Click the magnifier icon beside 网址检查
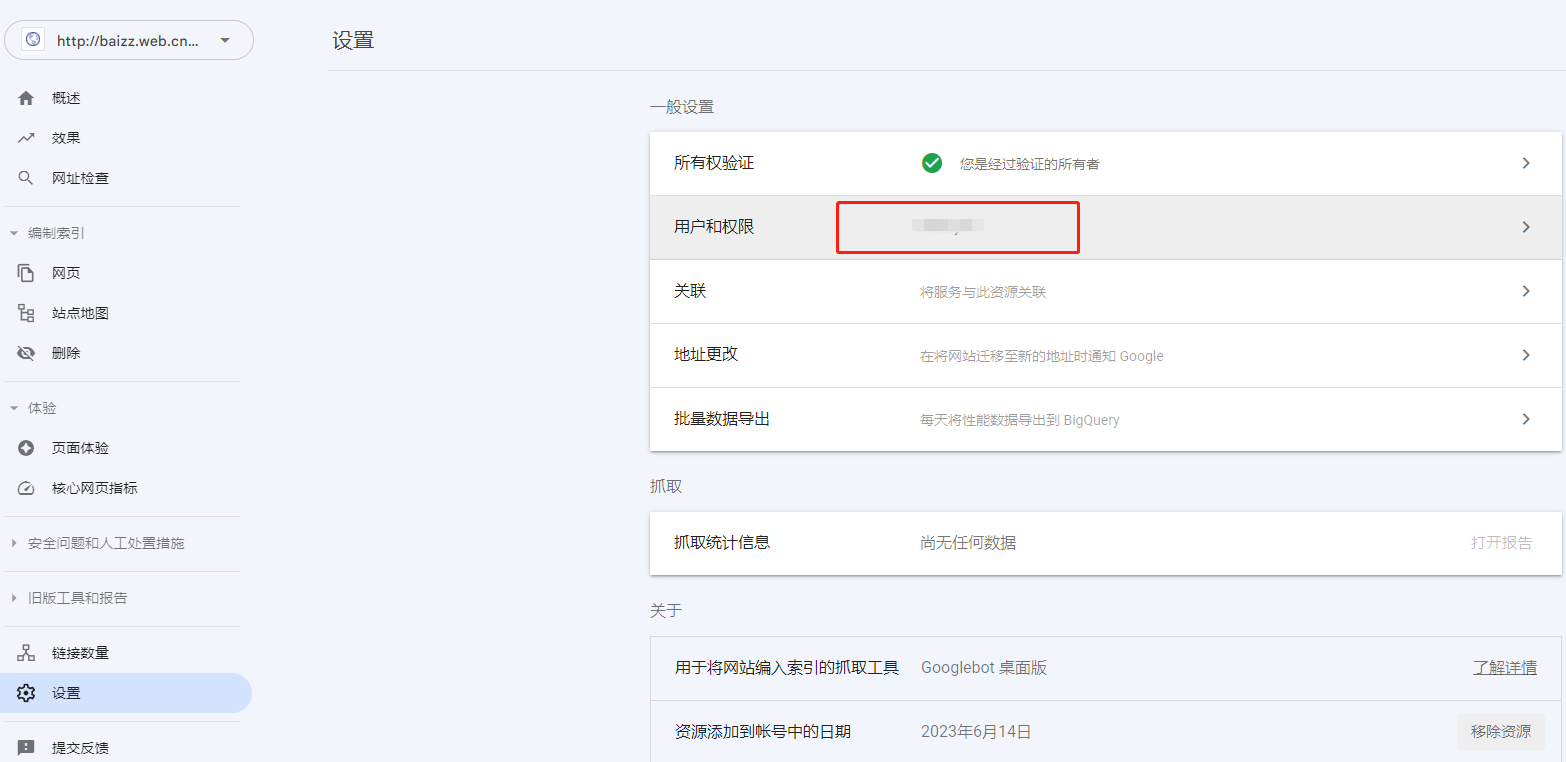The image size is (1566, 762). point(27,178)
